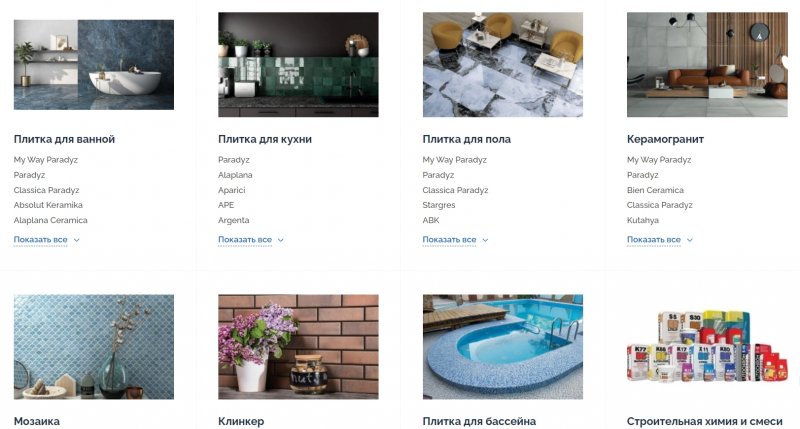Open the blue mosaic tile image
This screenshot has width=800, height=429.
coord(94,347)
